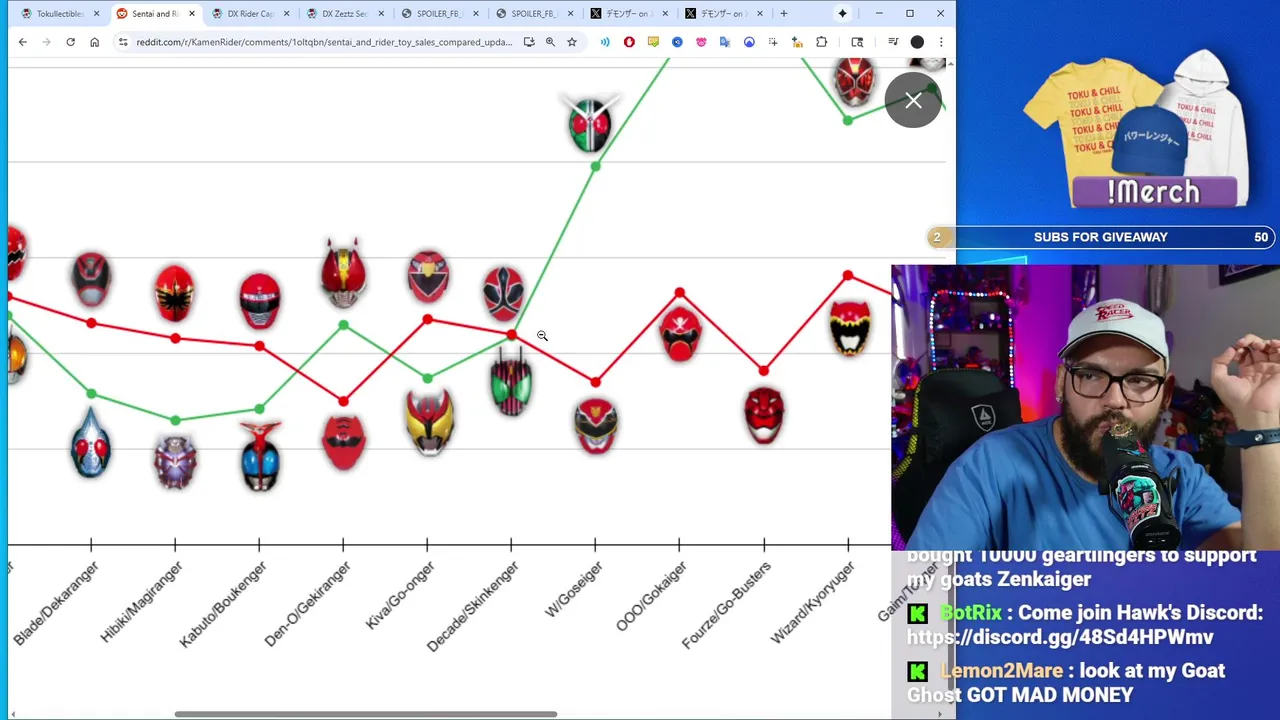Open the tab search side panel icon
The height and width of the screenshot is (720, 1280).
[x=857, y=42]
